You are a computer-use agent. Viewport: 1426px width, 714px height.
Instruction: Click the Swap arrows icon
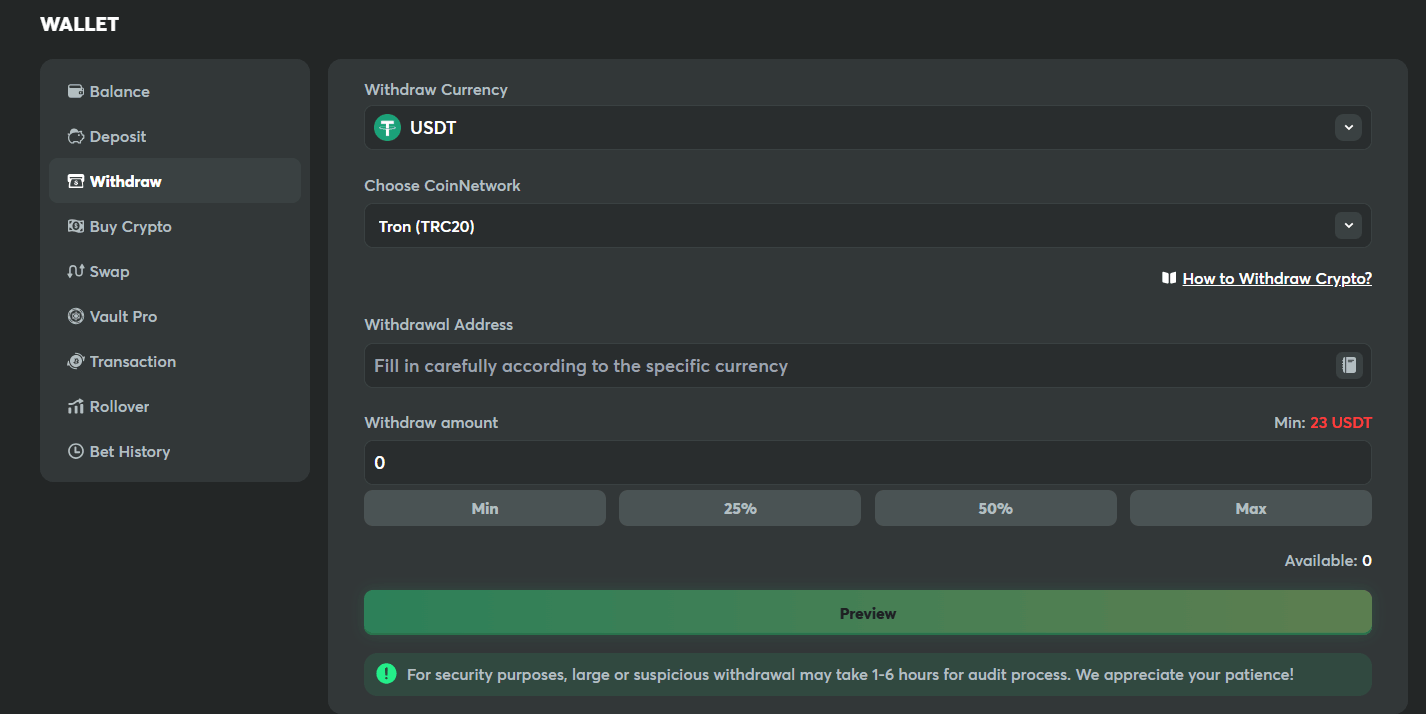75,271
